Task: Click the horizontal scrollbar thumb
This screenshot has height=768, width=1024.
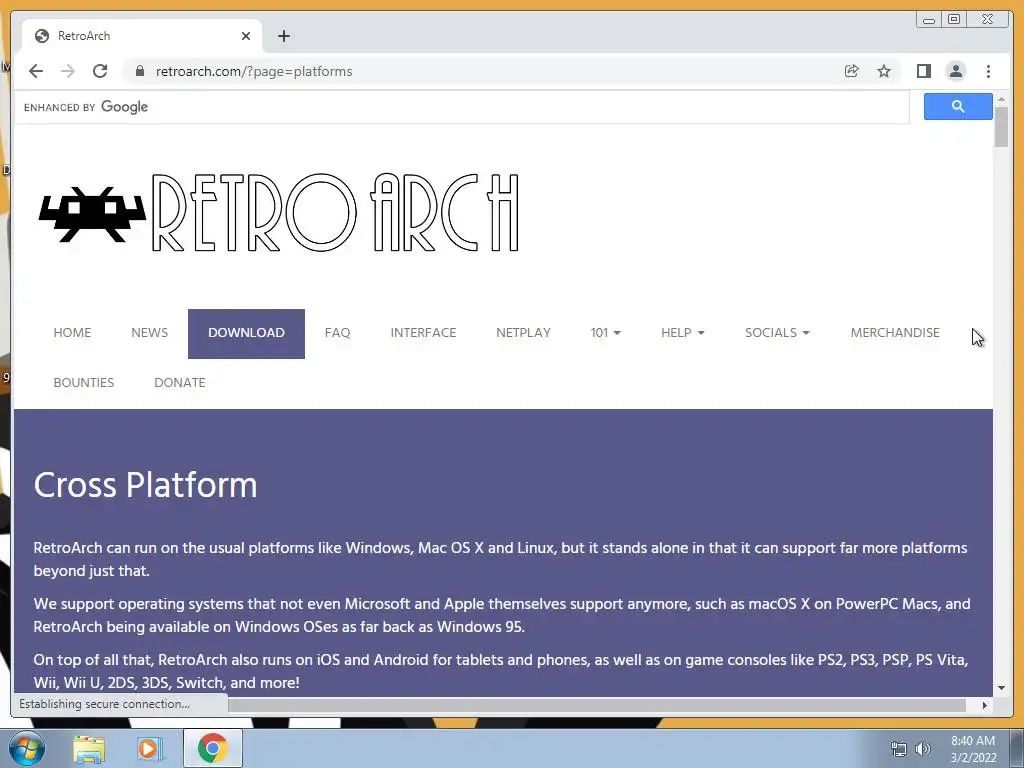Action: coord(597,705)
